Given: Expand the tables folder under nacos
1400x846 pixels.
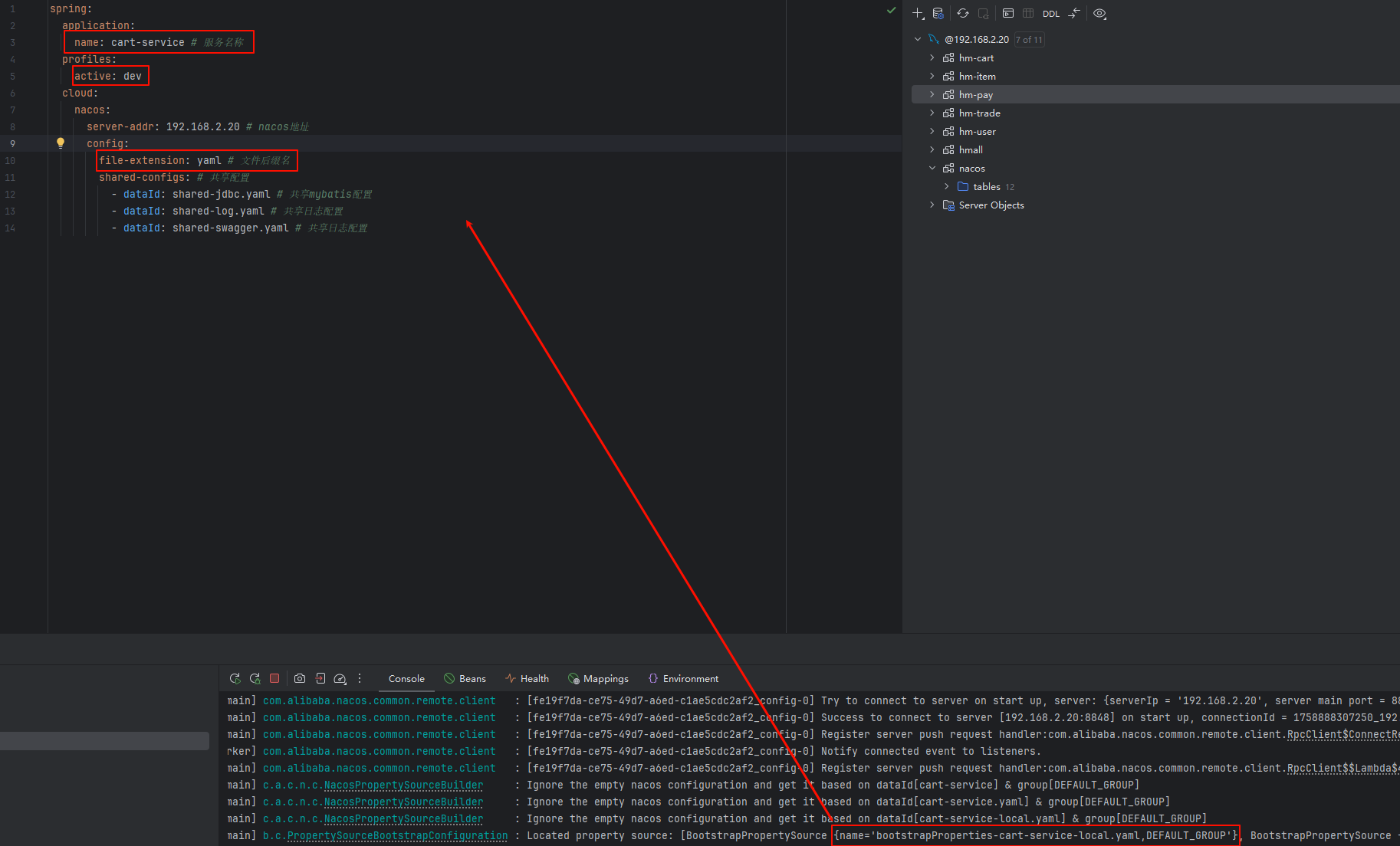Looking at the screenshot, I should click(947, 186).
